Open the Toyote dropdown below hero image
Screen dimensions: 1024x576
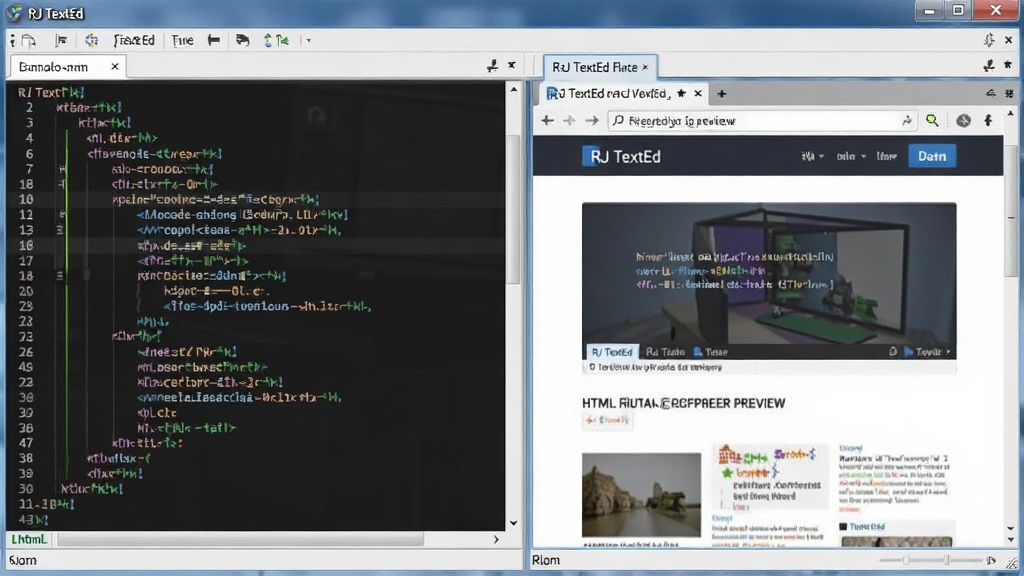pyautogui.click(x=927, y=352)
